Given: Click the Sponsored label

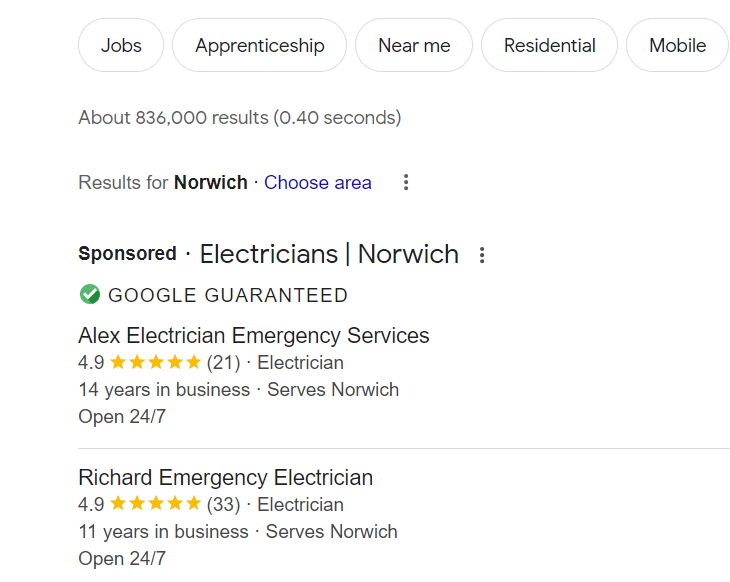Looking at the screenshot, I should click(x=127, y=254).
